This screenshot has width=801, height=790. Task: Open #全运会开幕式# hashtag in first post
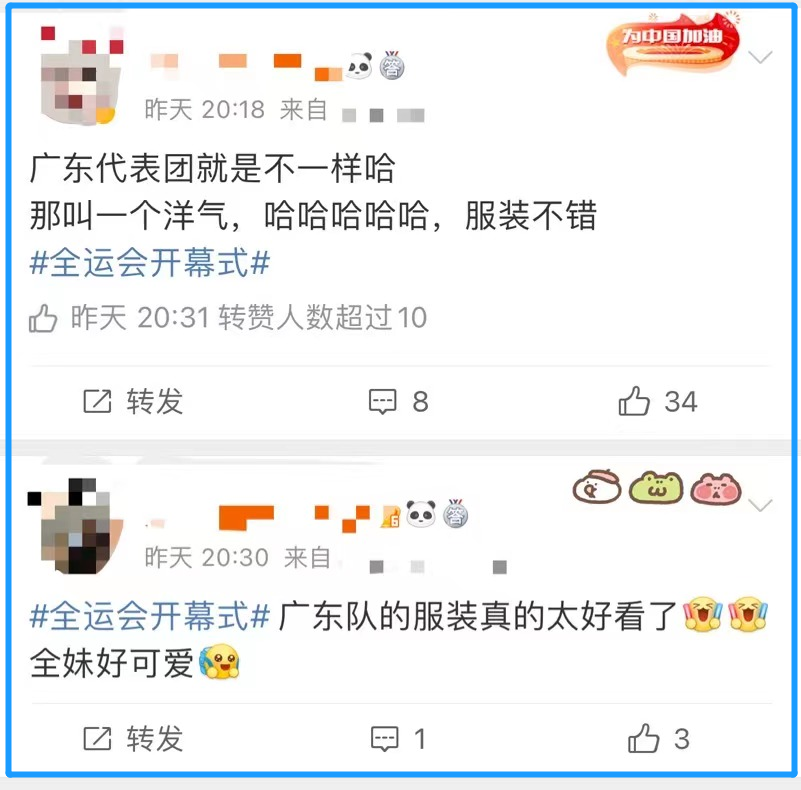coord(150,263)
